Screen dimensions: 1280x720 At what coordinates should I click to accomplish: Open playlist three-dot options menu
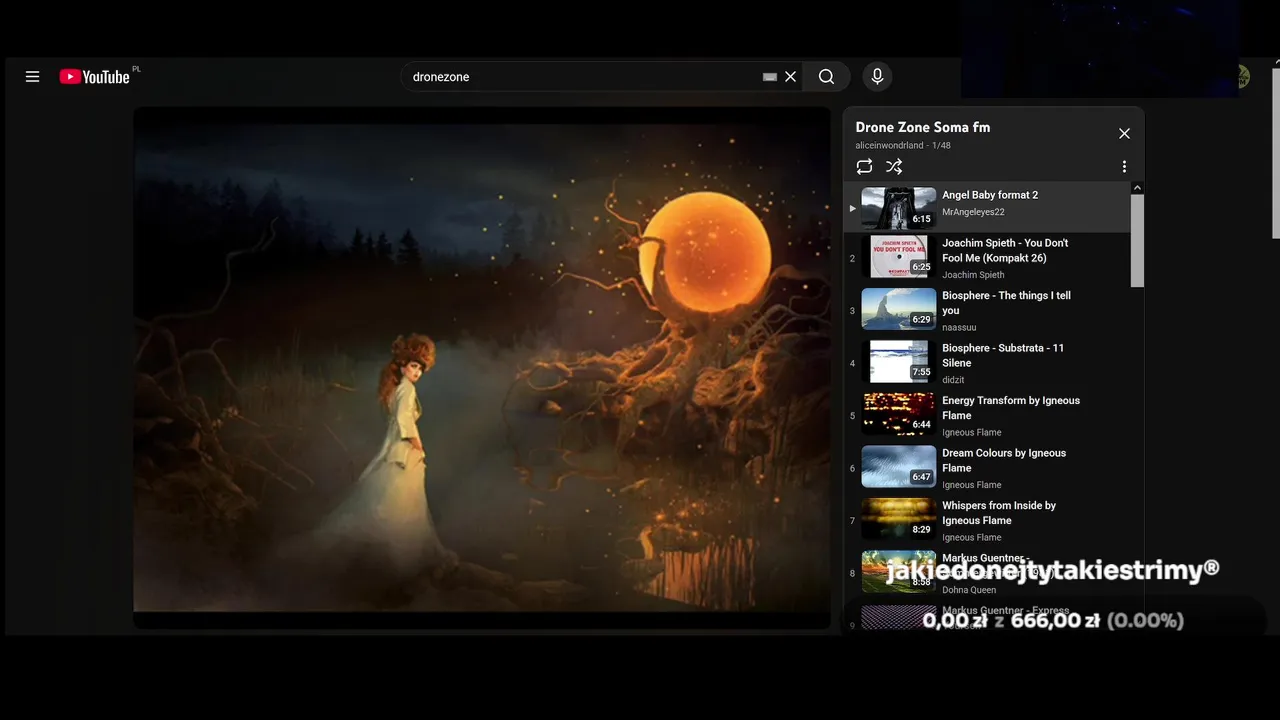[x=1124, y=167]
